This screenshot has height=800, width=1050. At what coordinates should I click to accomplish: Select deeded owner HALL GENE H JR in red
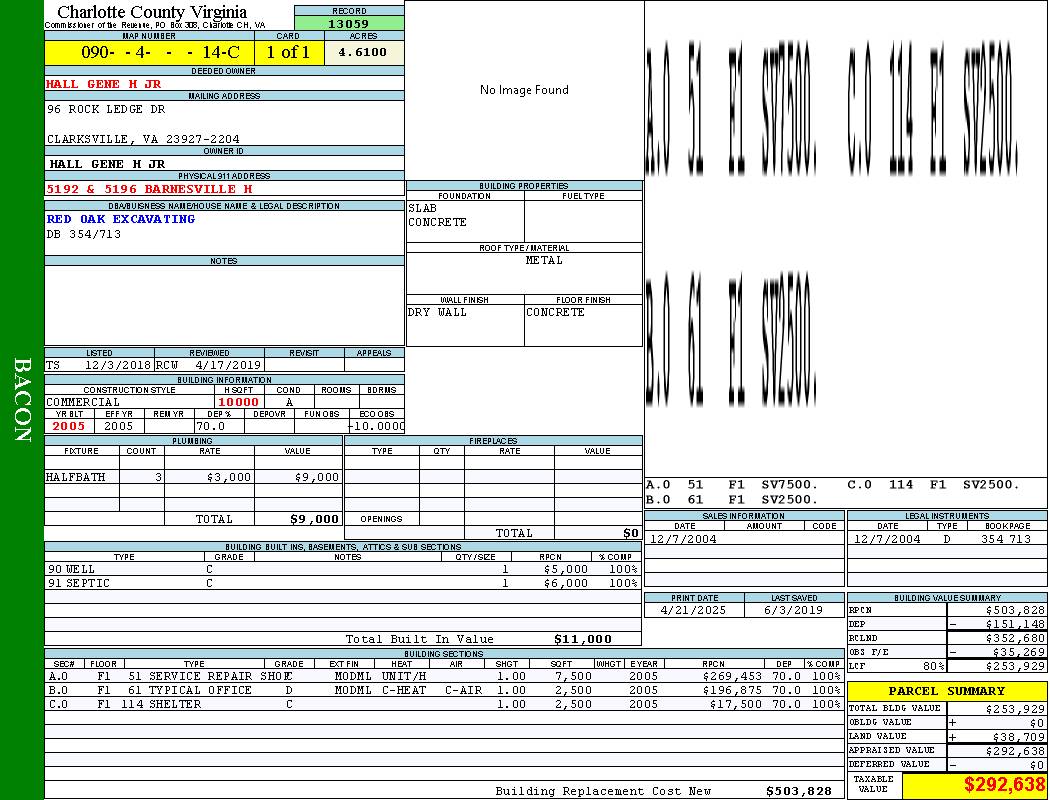[x=104, y=84]
